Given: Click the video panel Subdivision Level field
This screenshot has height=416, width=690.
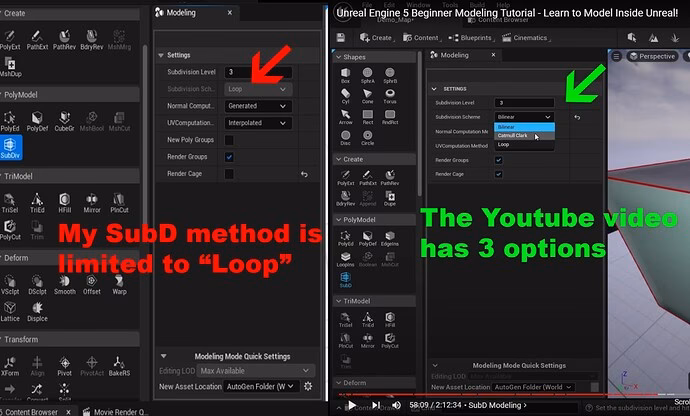Looking at the screenshot, I should (524, 103).
